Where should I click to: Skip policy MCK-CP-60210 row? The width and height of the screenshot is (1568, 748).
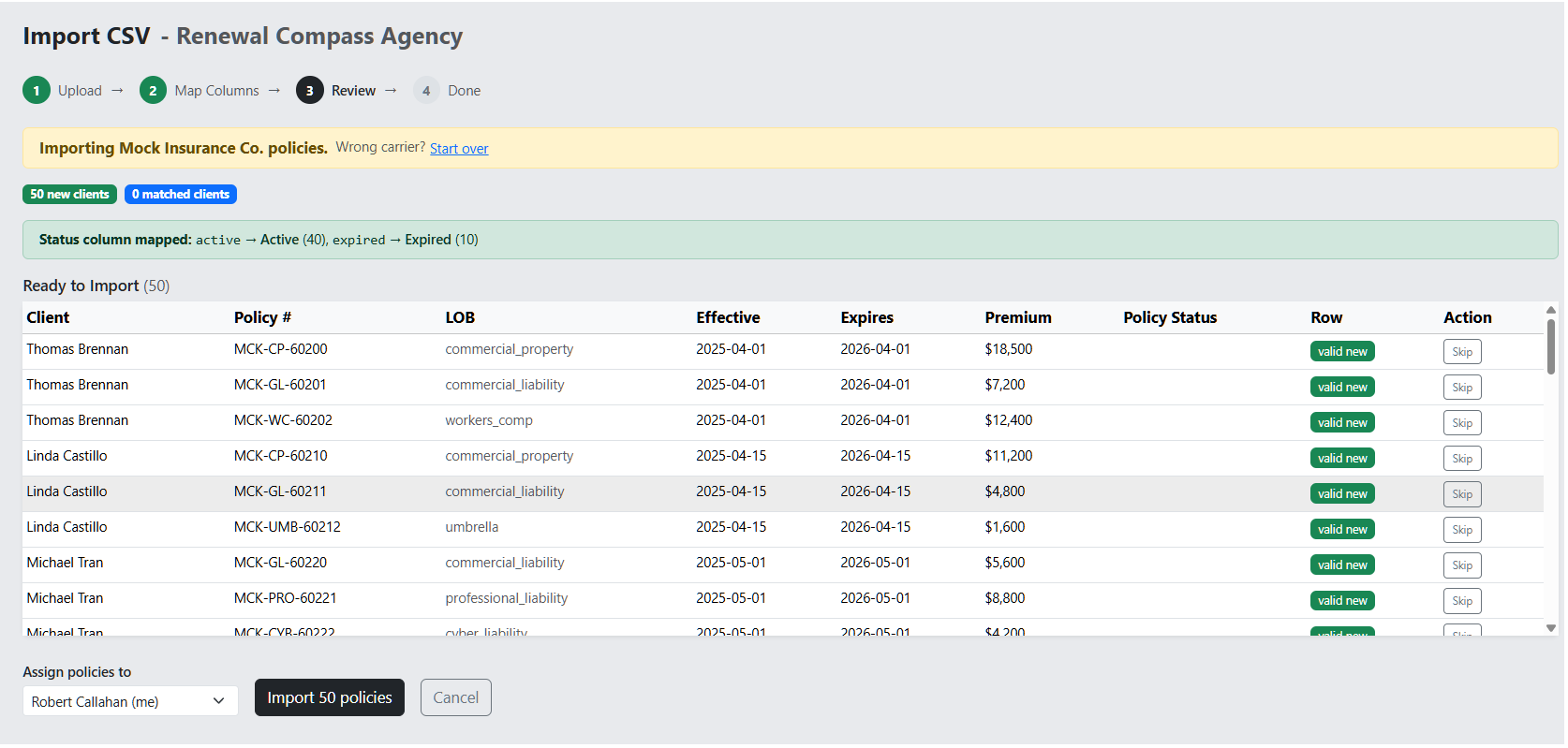pyautogui.click(x=1462, y=459)
